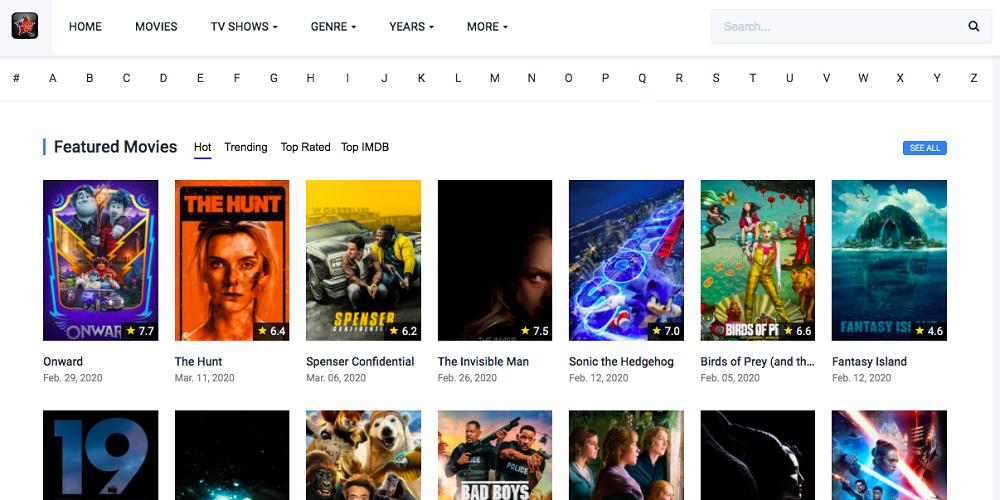
Task: Filter titles by letter L
Action: pyautogui.click(x=458, y=78)
